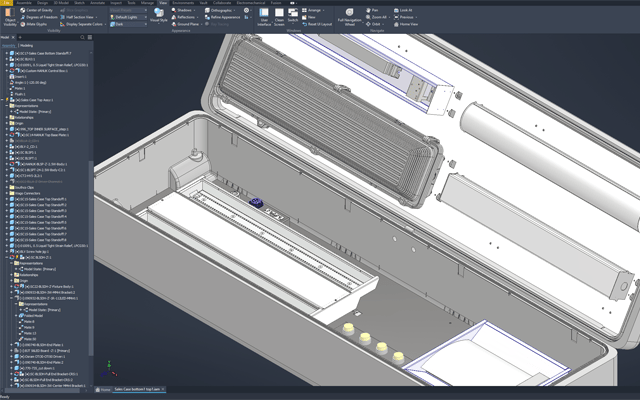Click the Zoom All tool
Screen dimensions: 640x400
click(x=376, y=17)
